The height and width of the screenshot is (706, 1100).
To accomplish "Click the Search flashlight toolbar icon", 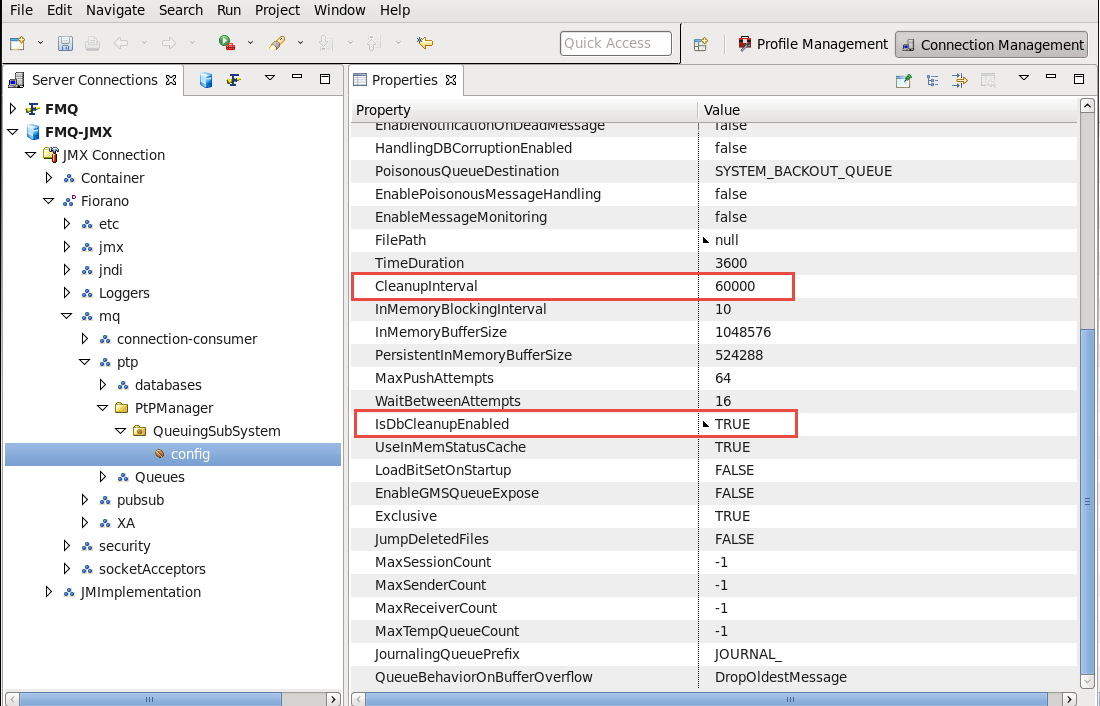I will pyautogui.click(x=278, y=43).
